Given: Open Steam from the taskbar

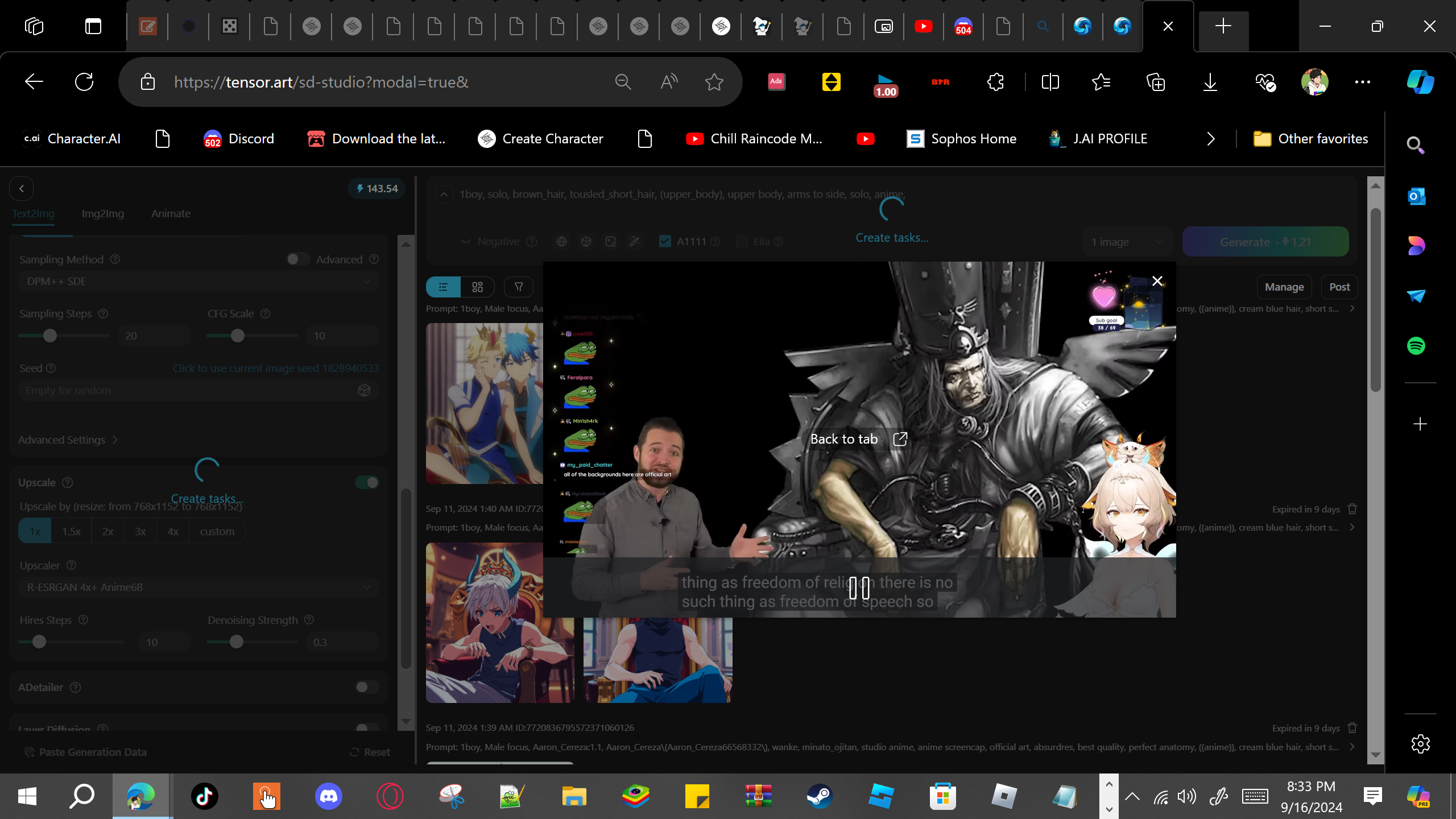Looking at the screenshot, I should (820, 796).
